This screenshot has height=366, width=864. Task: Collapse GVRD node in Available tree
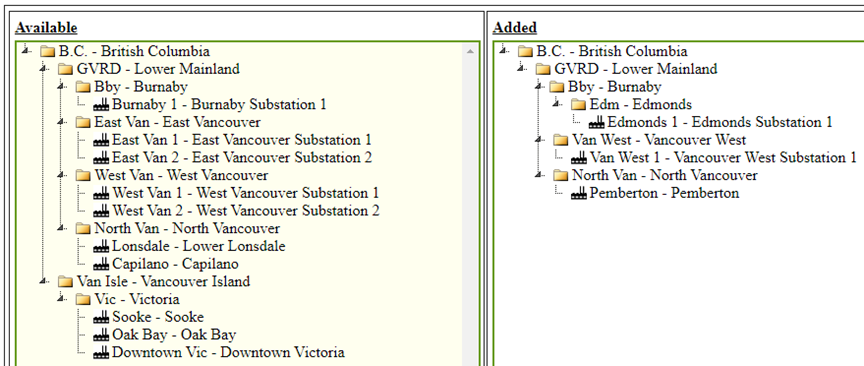click(43, 68)
